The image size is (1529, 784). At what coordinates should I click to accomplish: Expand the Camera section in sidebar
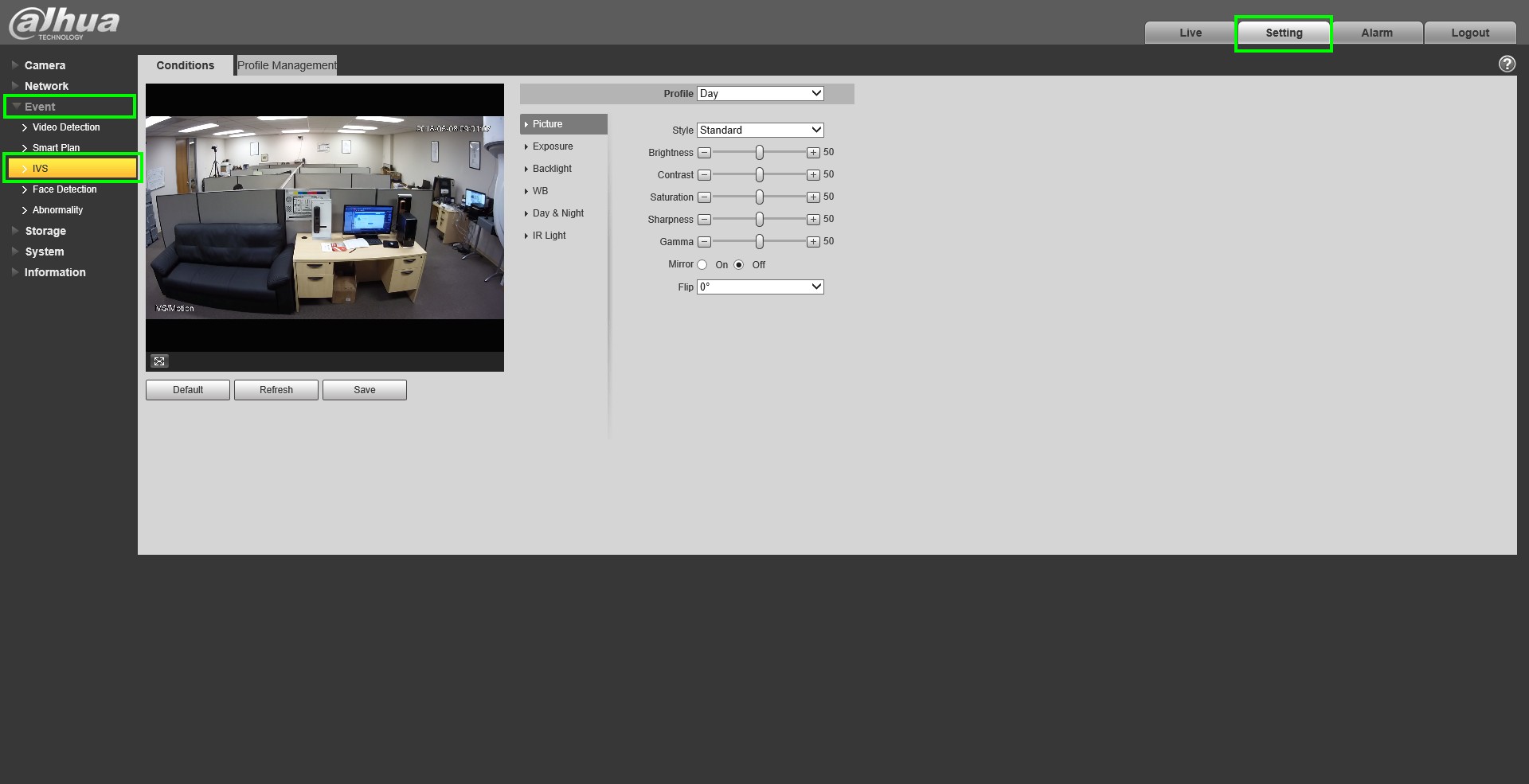coord(45,65)
